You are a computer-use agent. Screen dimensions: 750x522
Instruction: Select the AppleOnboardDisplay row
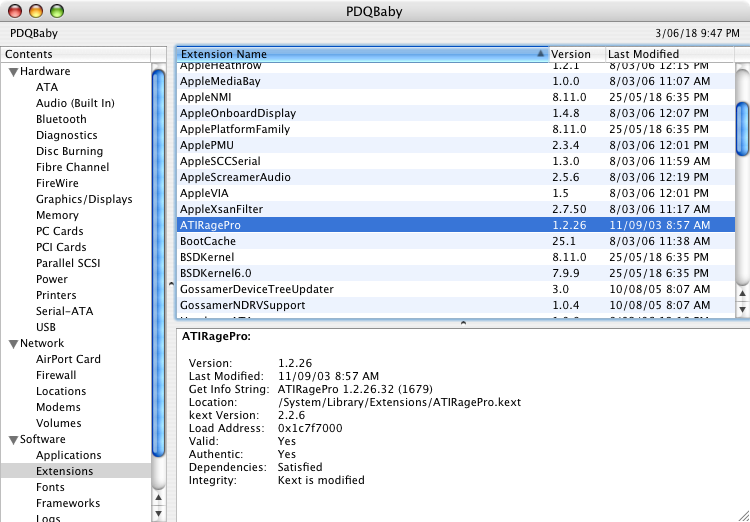point(456,113)
